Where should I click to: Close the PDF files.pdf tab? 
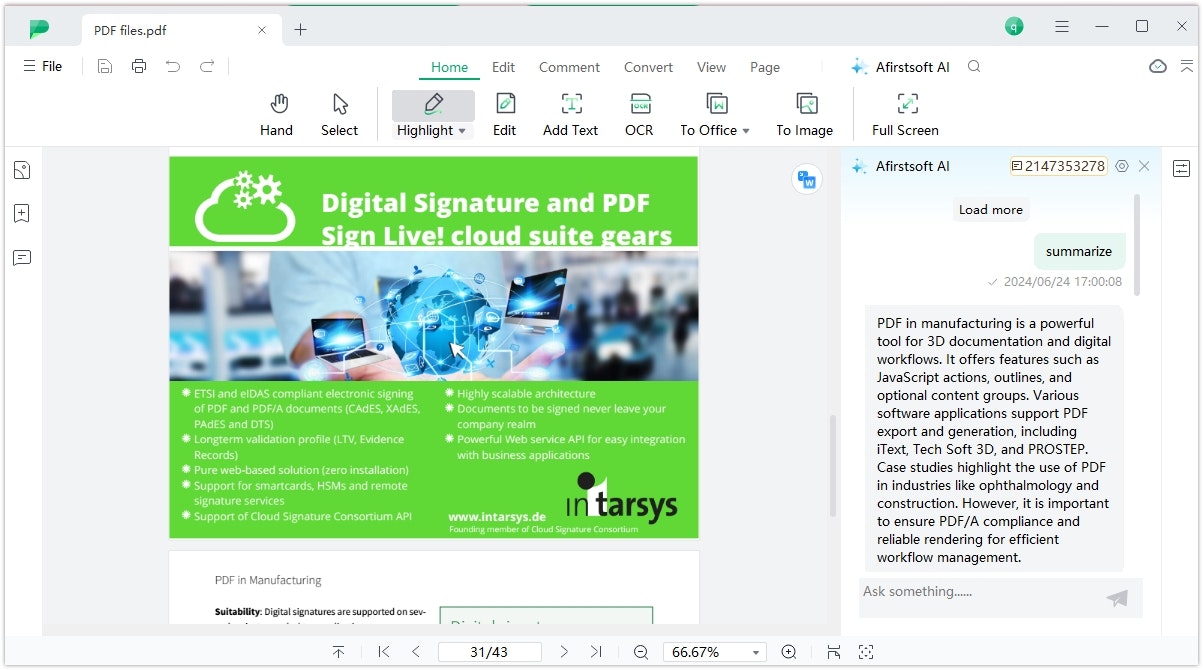click(262, 30)
